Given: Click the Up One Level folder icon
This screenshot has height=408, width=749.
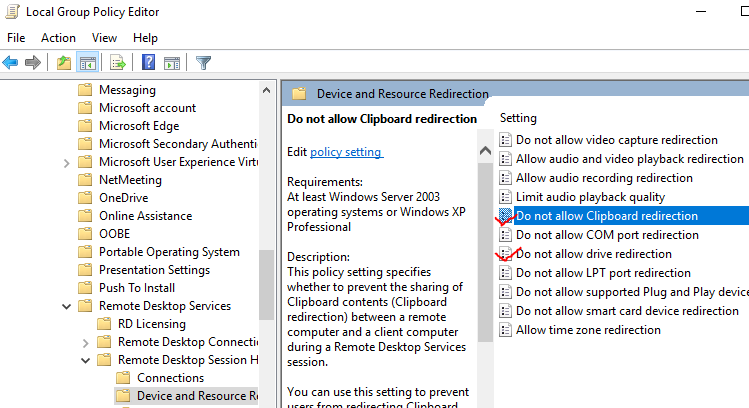Looking at the screenshot, I should tap(64, 62).
